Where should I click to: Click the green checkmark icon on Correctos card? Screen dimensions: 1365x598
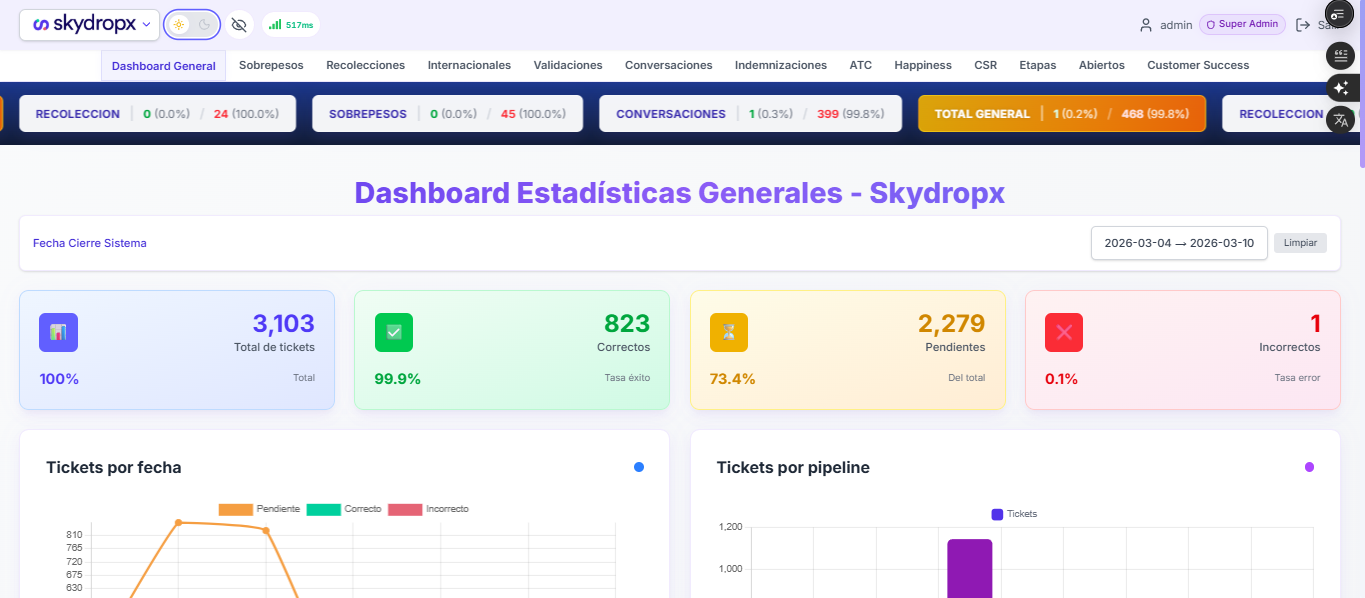[x=393, y=331]
